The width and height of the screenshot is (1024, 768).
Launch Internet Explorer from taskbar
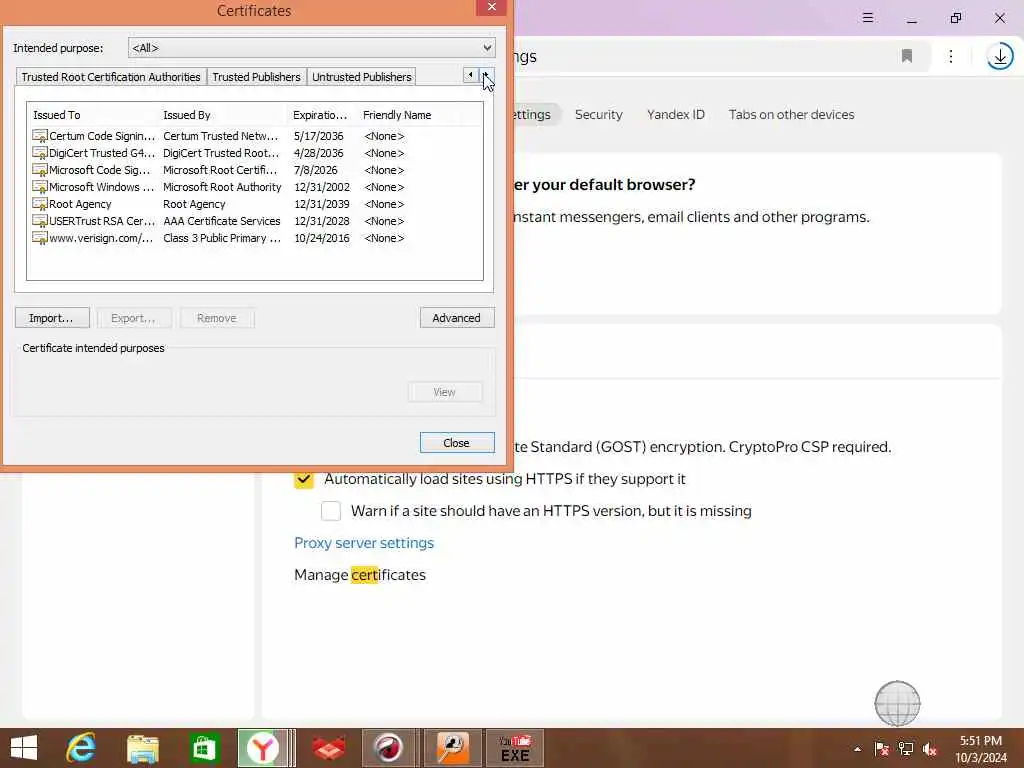tap(81, 748)
